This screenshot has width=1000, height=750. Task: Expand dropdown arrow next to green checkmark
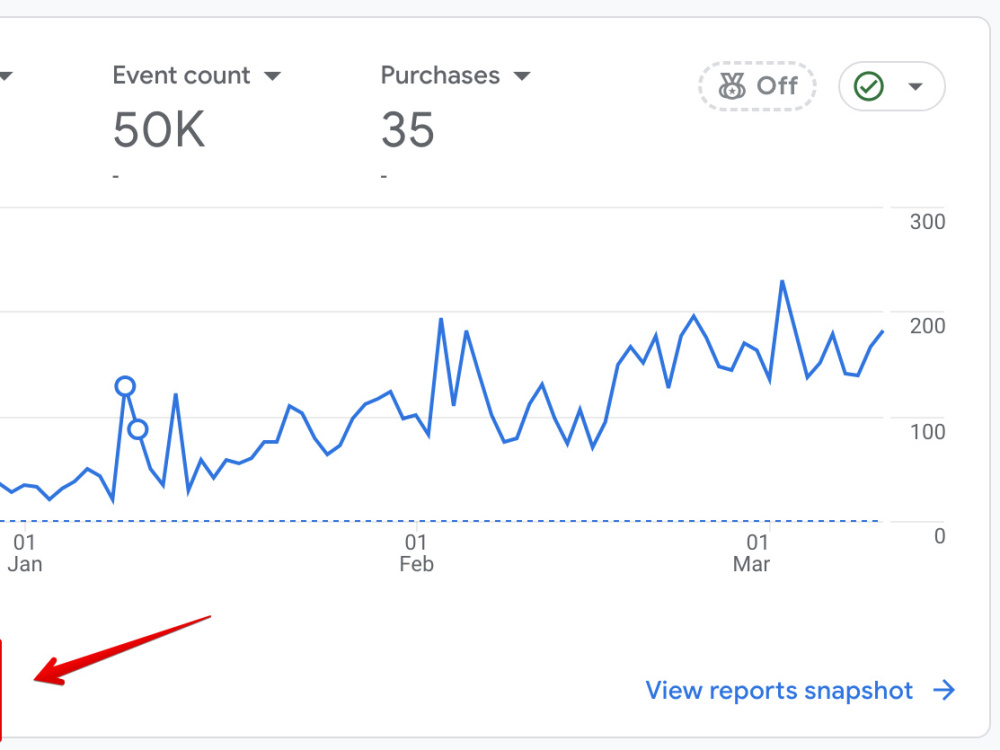pyautogui.click(x=915, y=87)
